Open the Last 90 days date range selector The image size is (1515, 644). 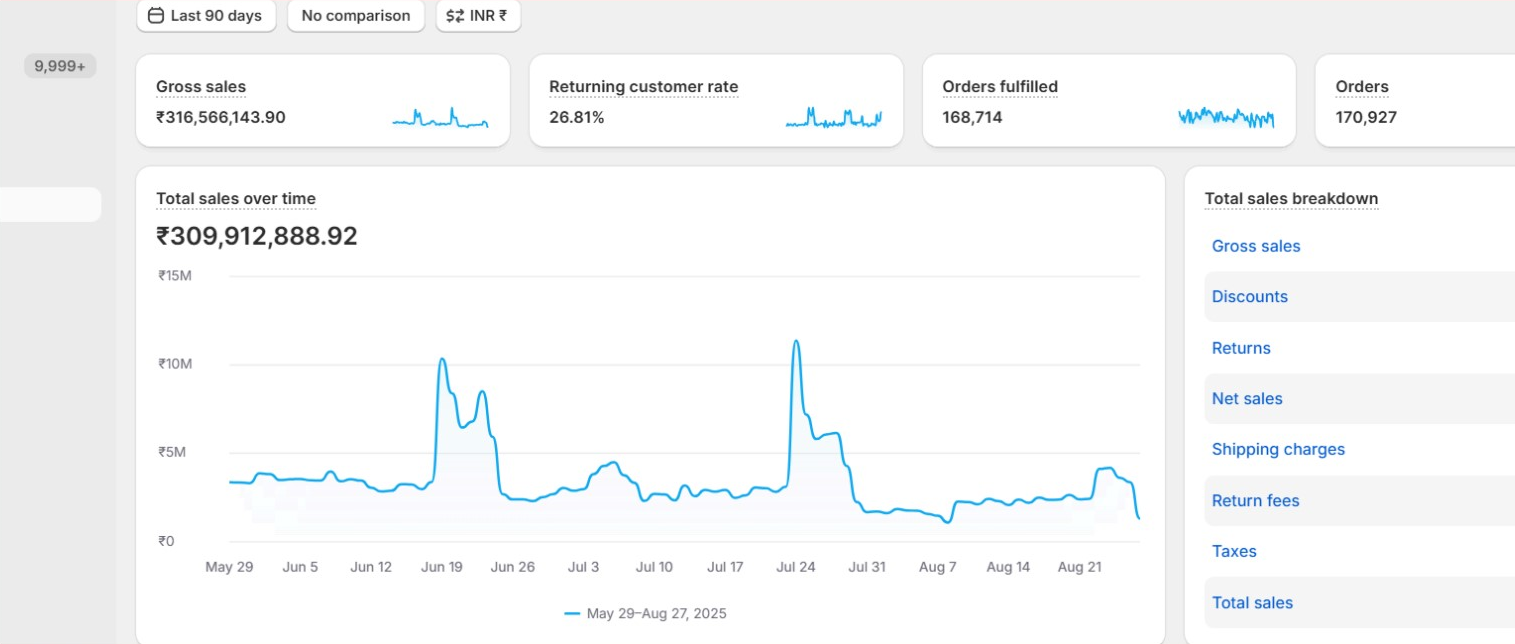click(206, 15)
